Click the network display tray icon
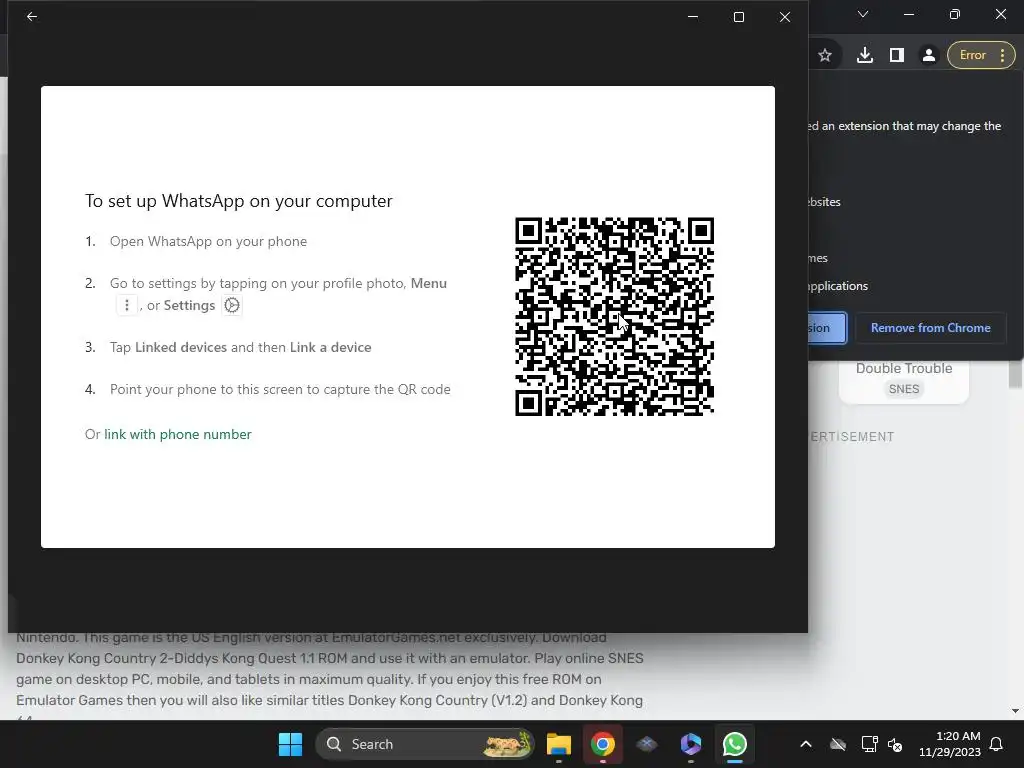 [x=869, y=744]
